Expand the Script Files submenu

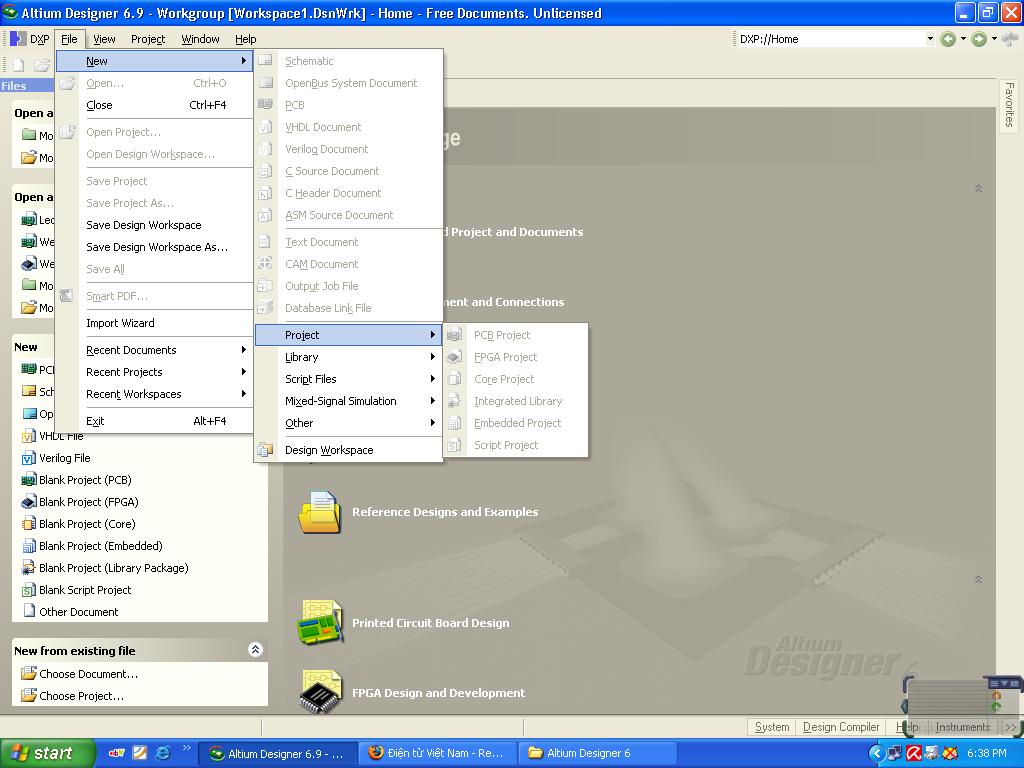pyautogui.click(x=349, y=379)
